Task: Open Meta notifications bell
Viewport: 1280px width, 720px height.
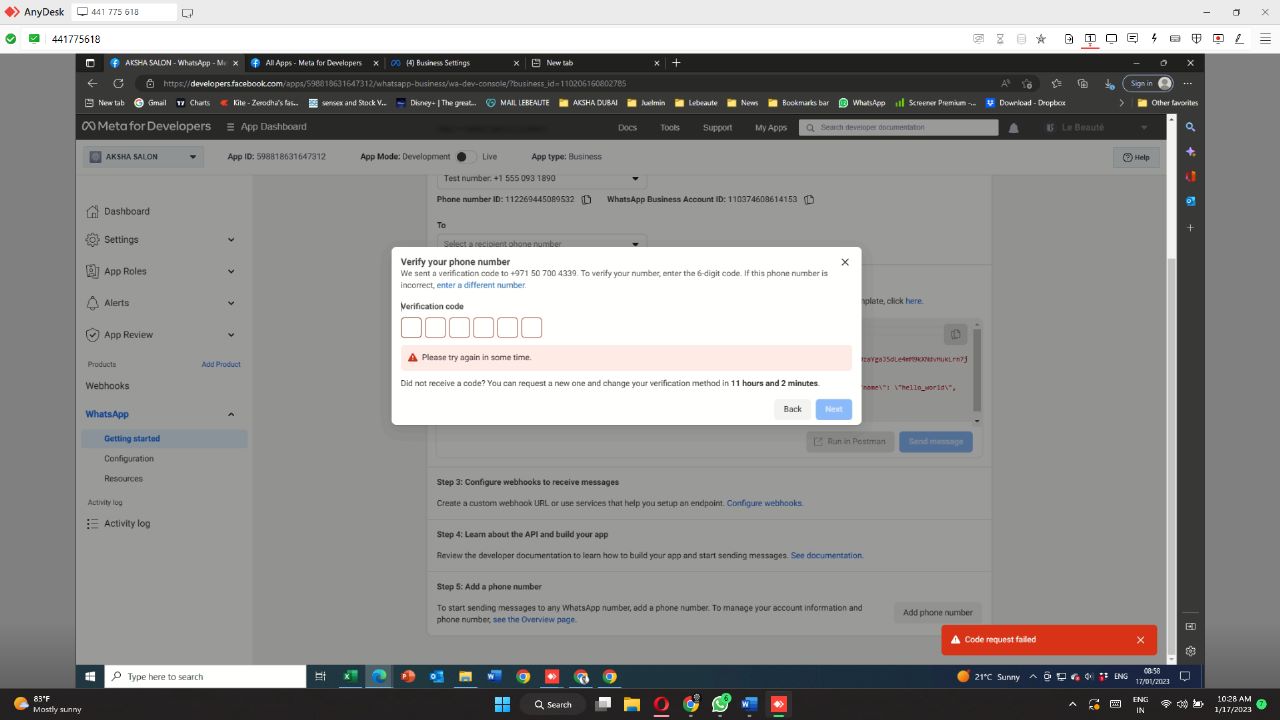Action: [1013, 128]
